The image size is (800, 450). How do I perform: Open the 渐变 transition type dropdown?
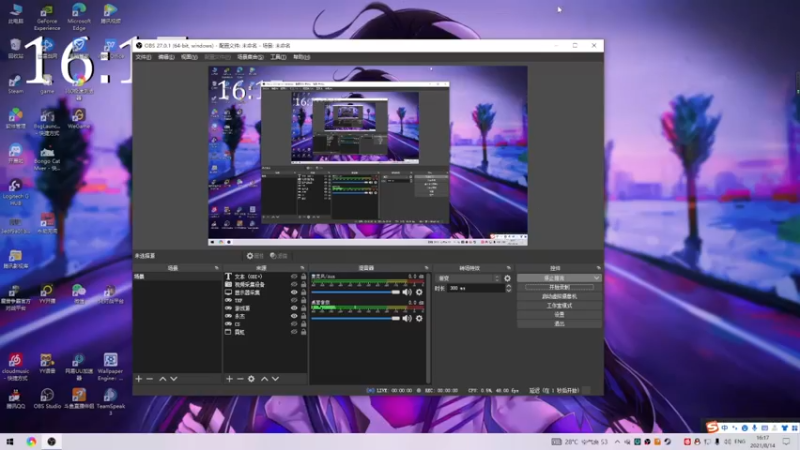468,279
